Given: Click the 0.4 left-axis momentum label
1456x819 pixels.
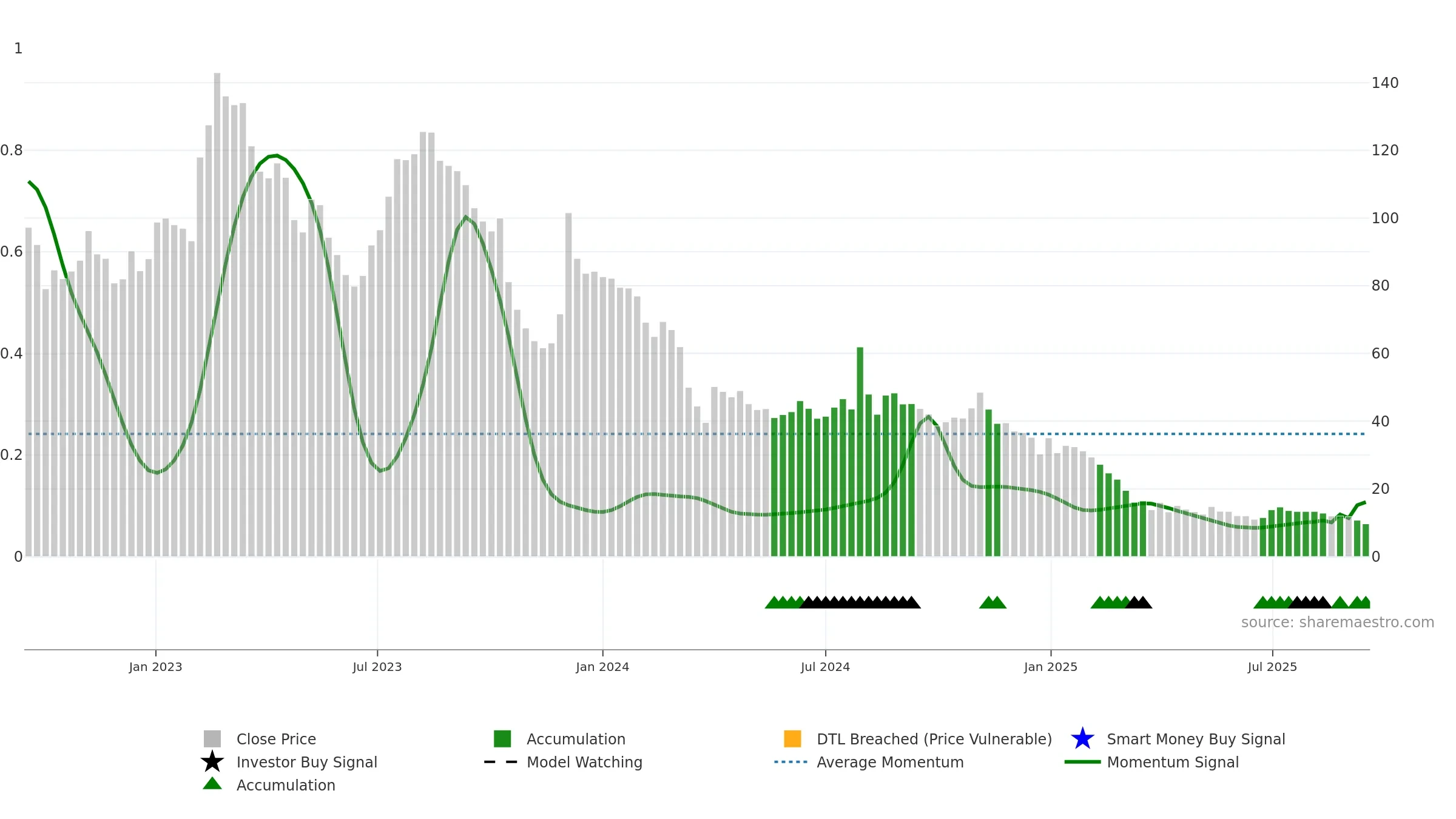Looking at the screenshot, I should point(12,354).
